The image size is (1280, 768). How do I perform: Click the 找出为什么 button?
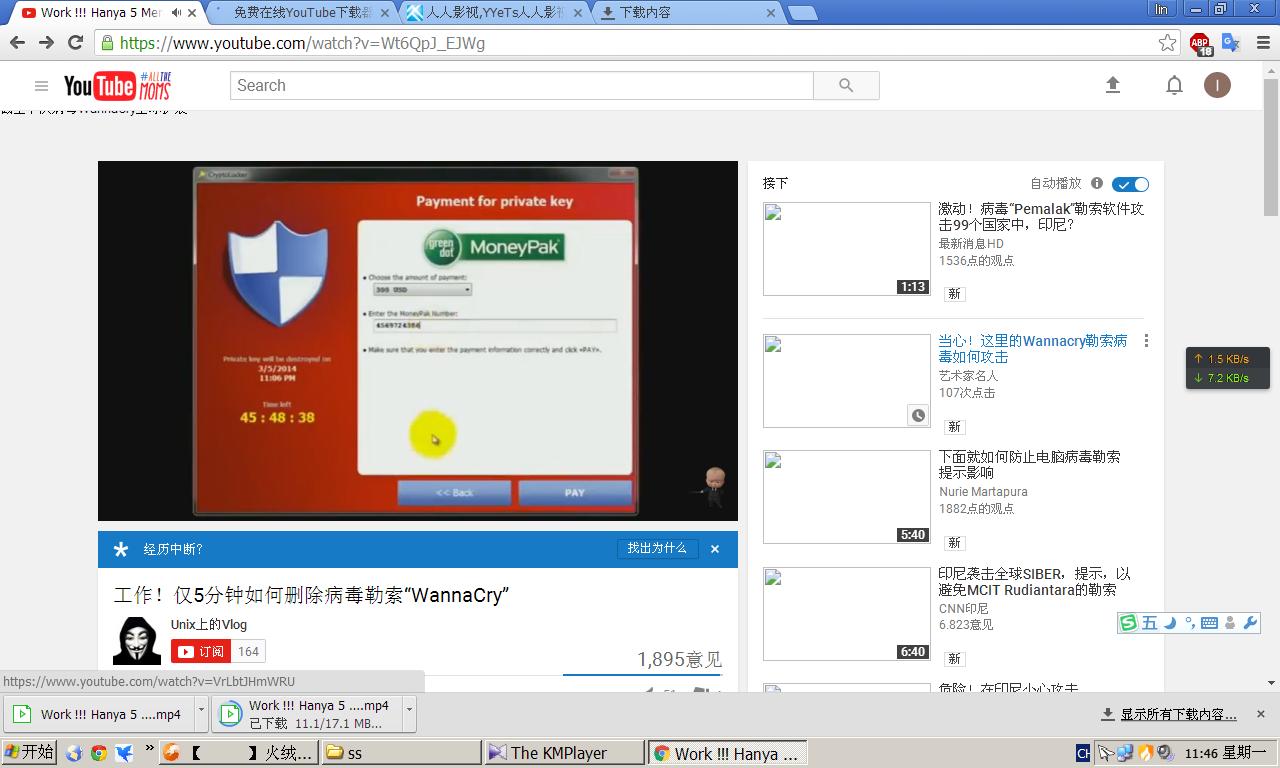pos(657,549)
